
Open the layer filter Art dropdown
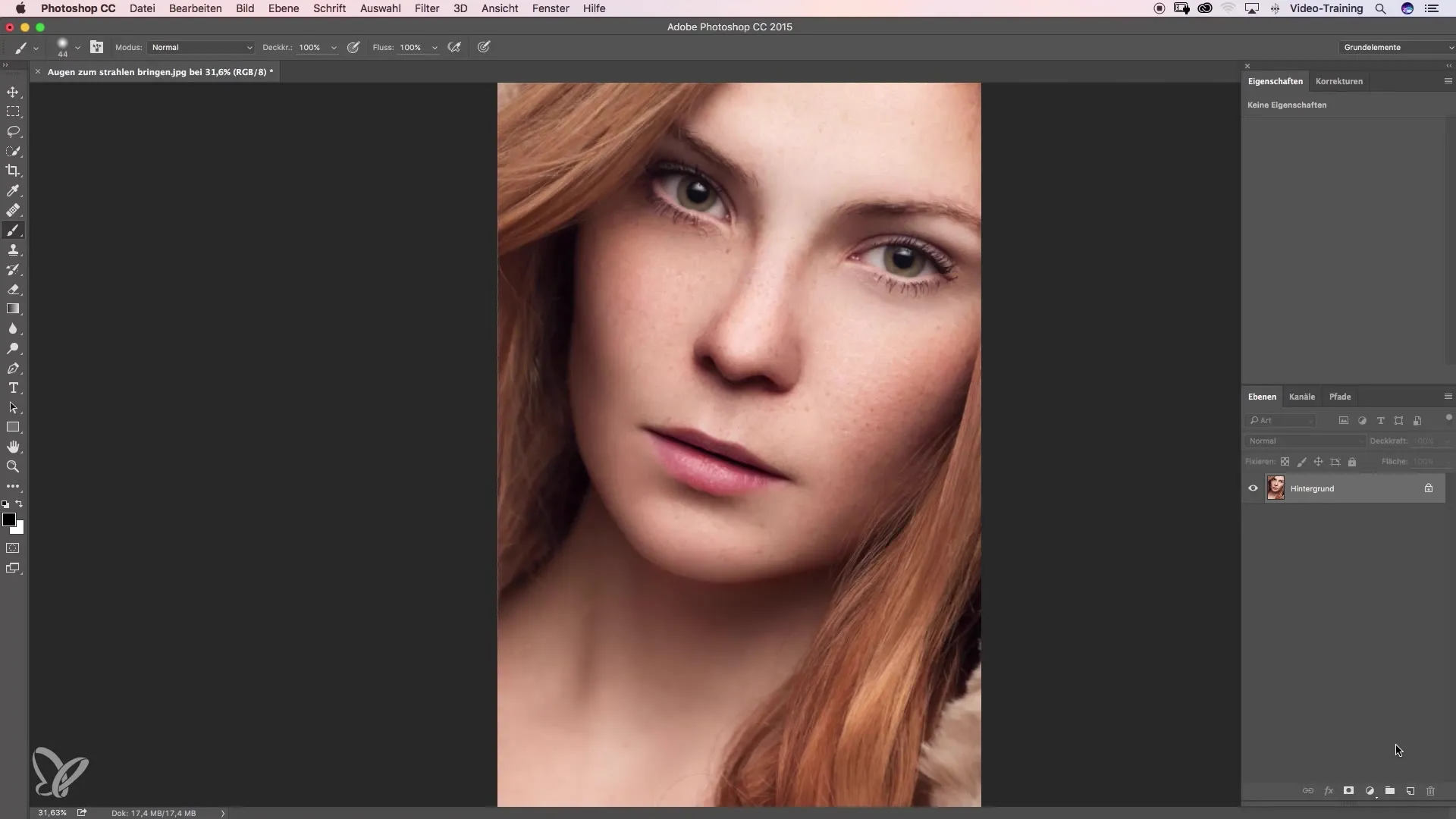(1281, 420)
